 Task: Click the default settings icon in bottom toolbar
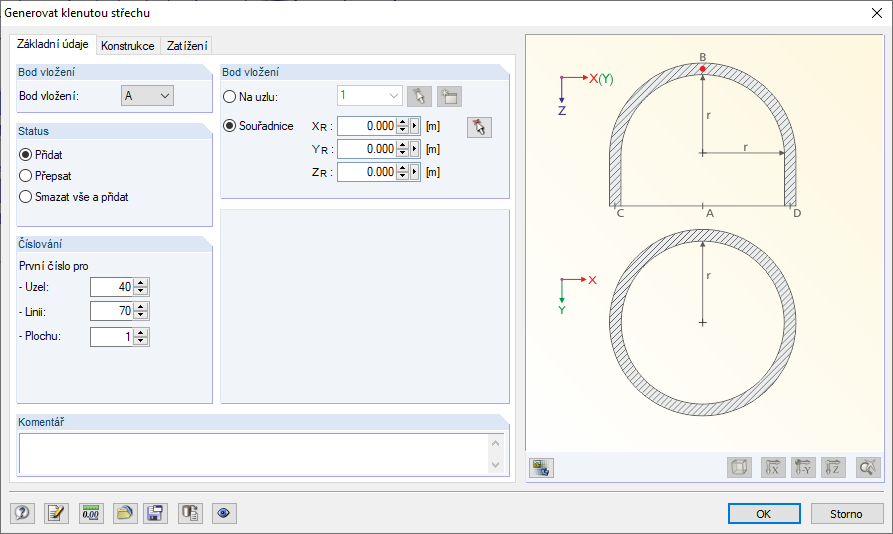pos(190,513)
